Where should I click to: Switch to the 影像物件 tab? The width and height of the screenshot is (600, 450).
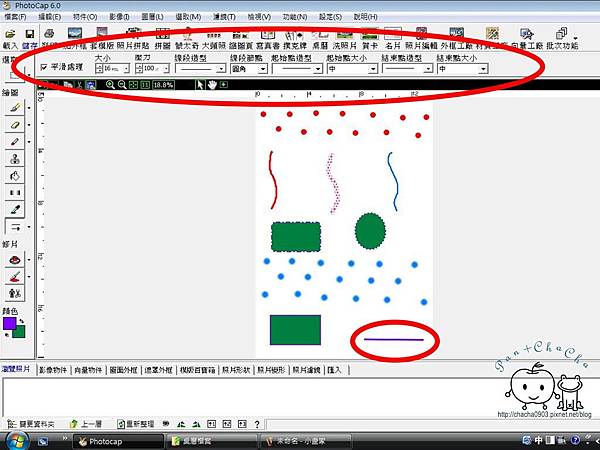tap(53, 370)
